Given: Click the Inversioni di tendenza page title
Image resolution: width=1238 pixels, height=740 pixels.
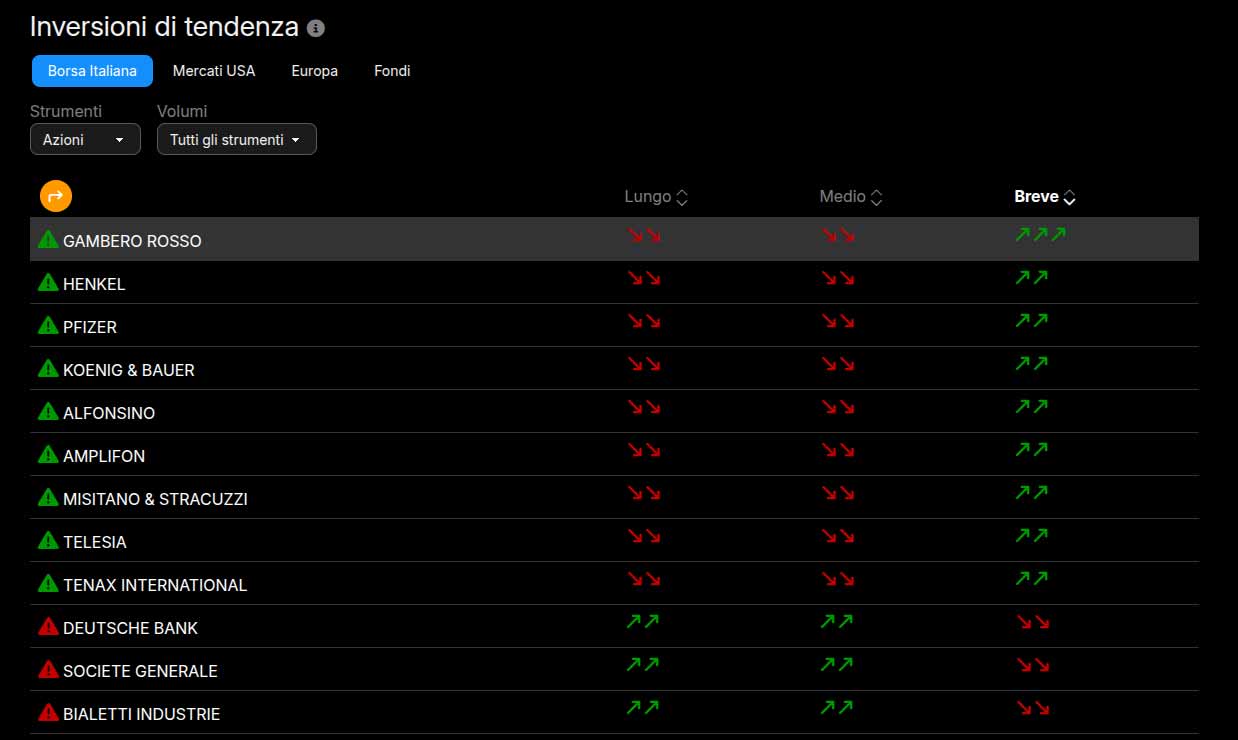Looking at the screenshot, I should pos(164,27).
